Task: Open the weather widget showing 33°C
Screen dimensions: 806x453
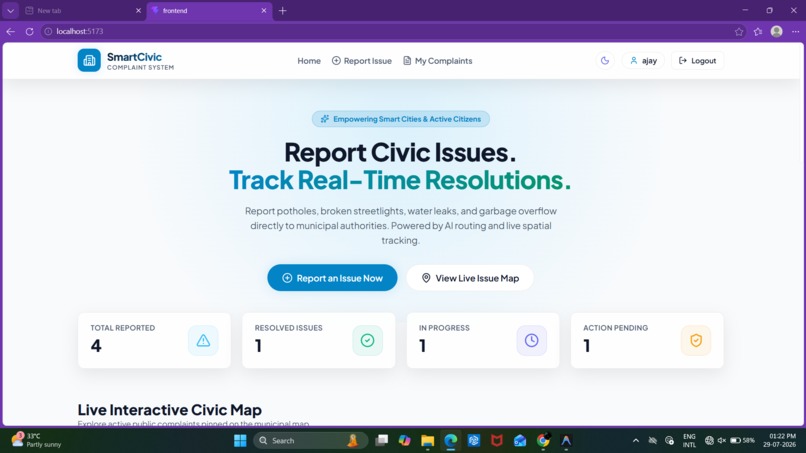Action: pos(36,440)
